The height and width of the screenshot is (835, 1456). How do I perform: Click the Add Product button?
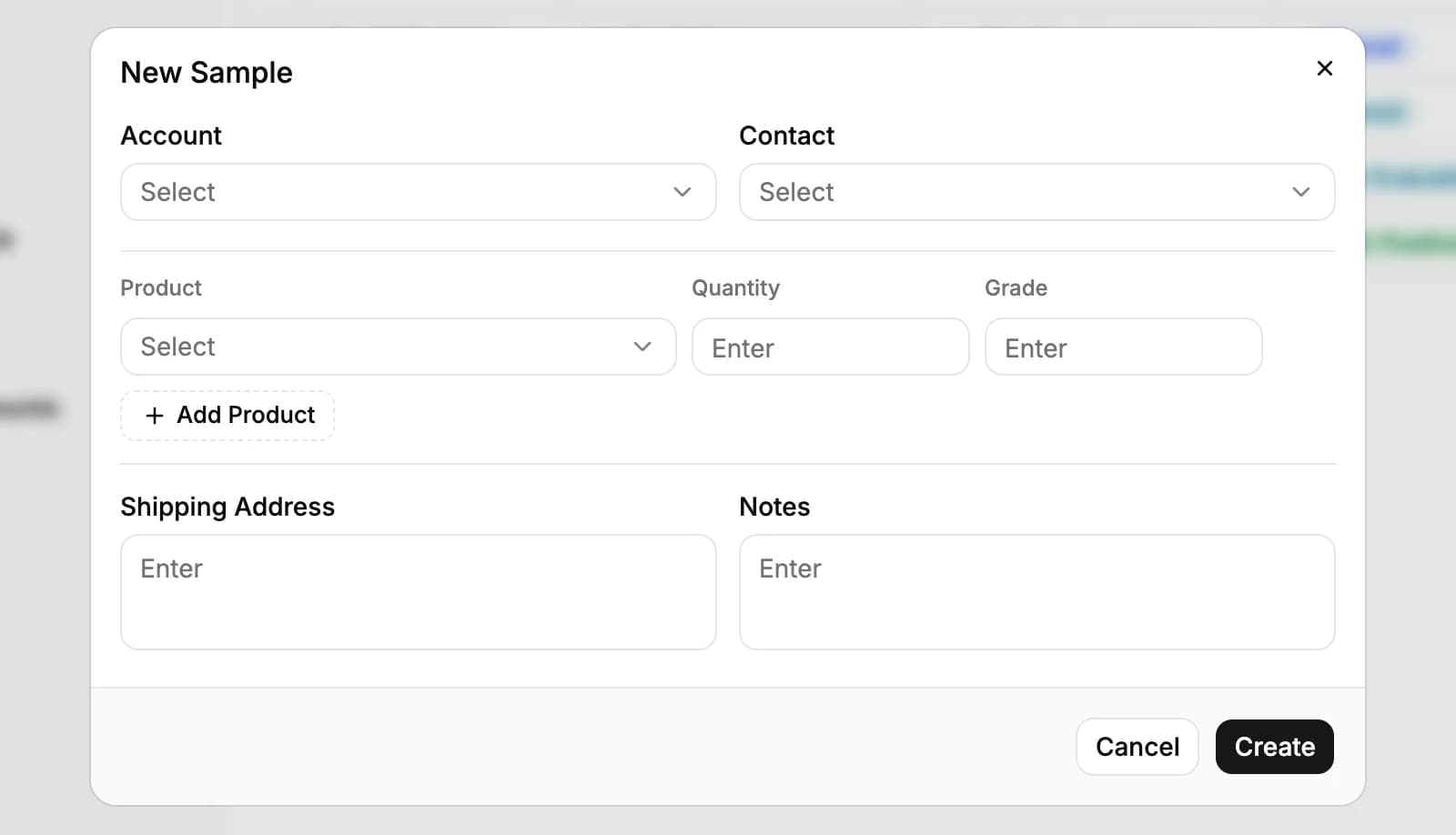pyautogui.click(x=227, y=416)
